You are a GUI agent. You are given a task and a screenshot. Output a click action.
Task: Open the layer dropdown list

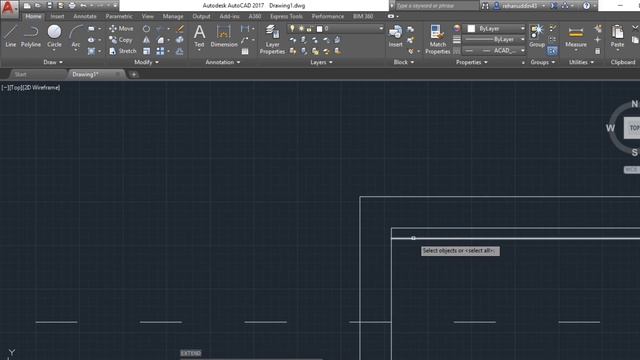pos(380,29)
